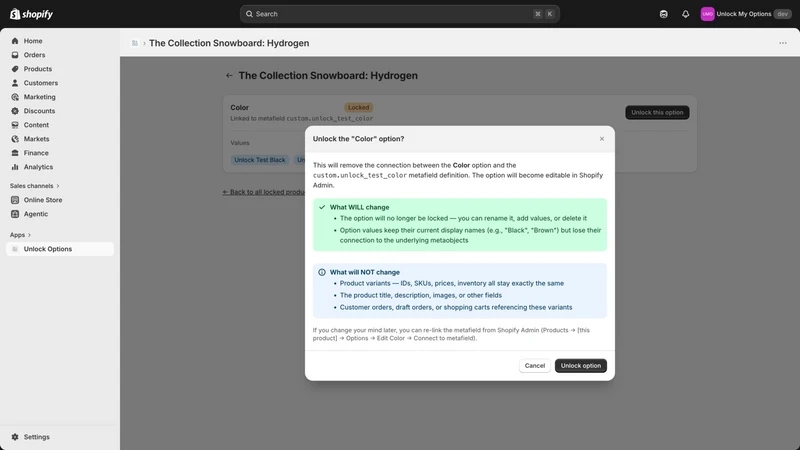Expand the Apps section
This screenshot has height=450, width=800.
pos(20,235)
